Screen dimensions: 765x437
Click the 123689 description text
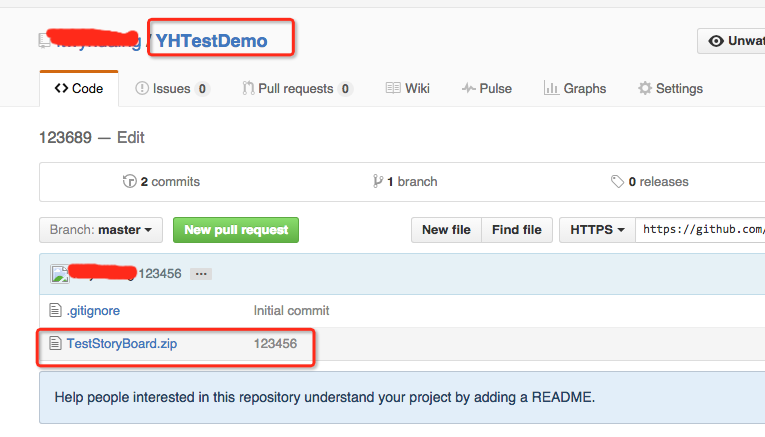click(x=65, y=138)
